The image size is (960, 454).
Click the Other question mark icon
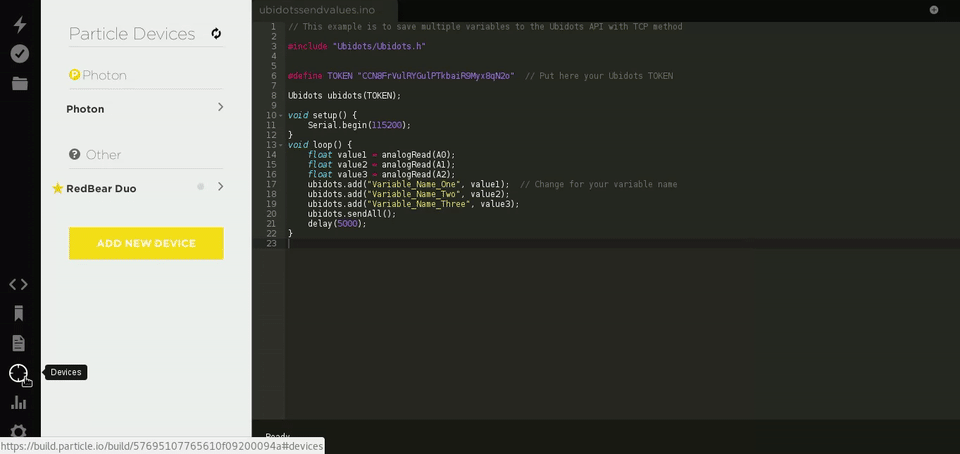click(75, 154)
